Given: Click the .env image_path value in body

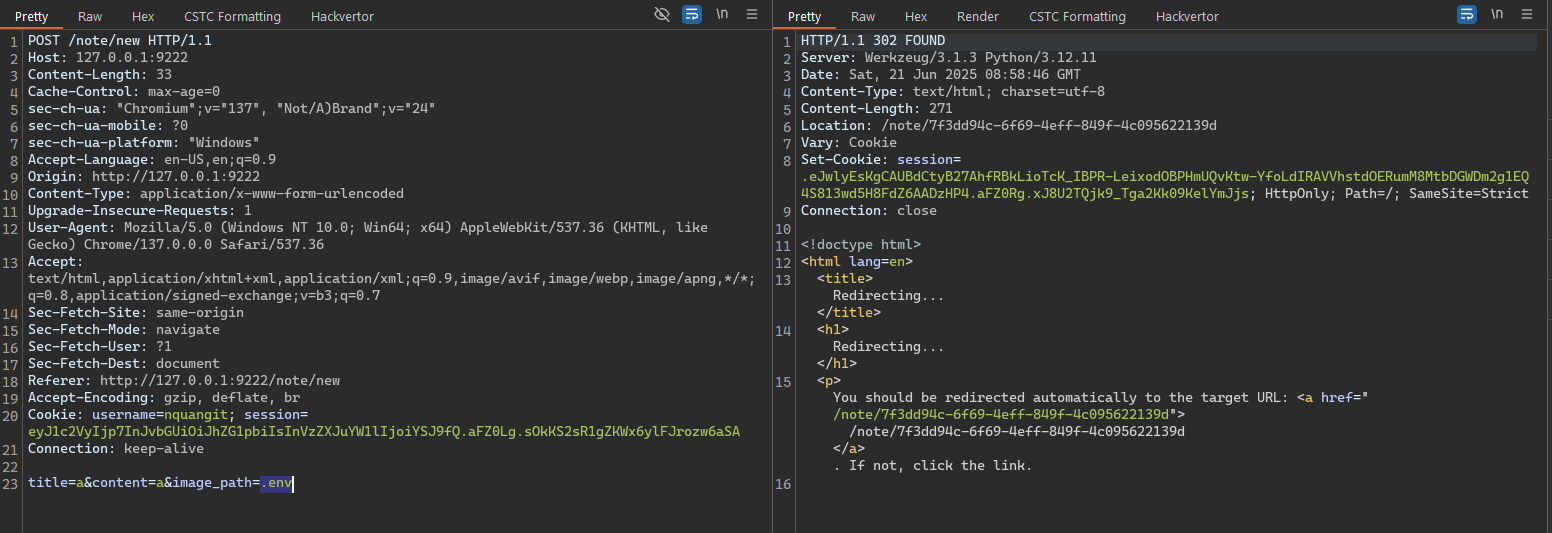Looking at the screenshot, I should tap(276, 484).
